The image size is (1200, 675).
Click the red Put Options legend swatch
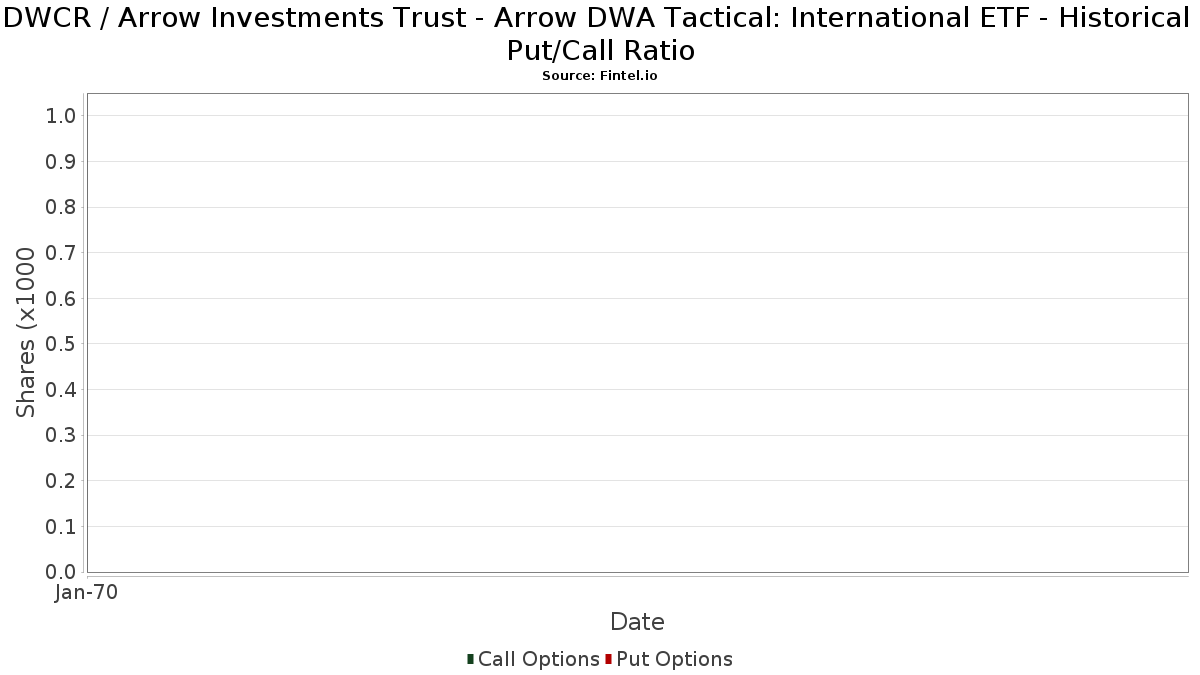coord(608,659)
